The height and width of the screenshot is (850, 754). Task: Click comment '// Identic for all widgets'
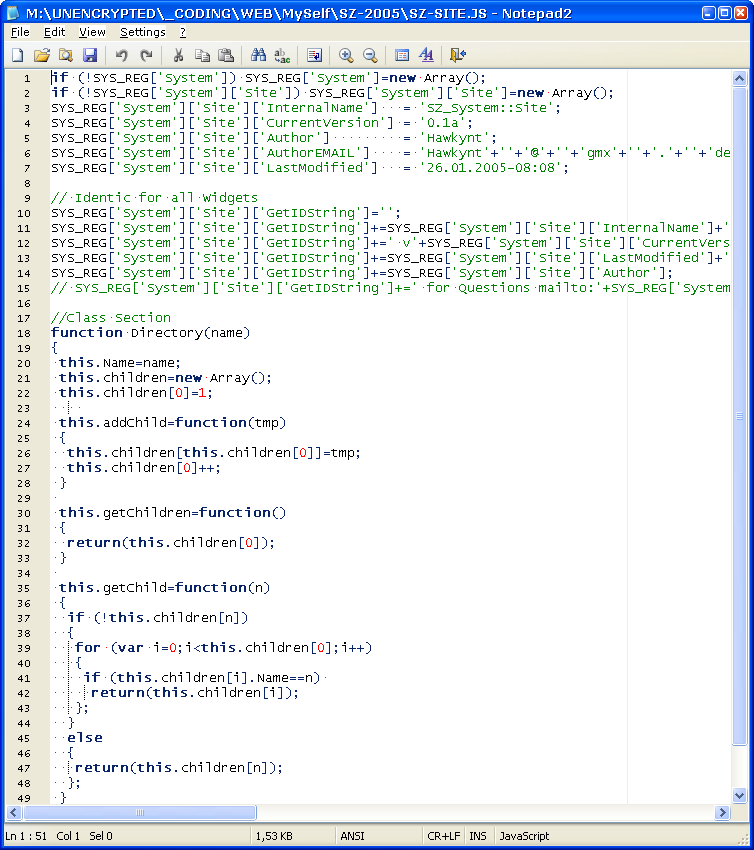pyautogui.click(x=154, y=198)
